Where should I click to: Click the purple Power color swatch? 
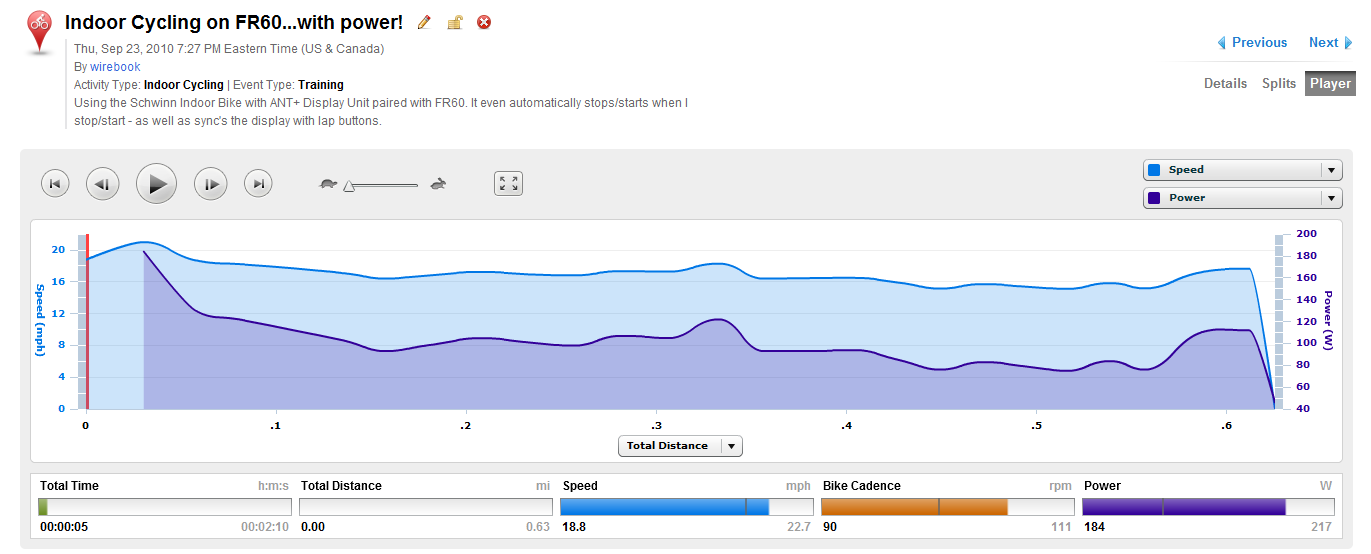pyautogui.click(x=1154, y=198)
